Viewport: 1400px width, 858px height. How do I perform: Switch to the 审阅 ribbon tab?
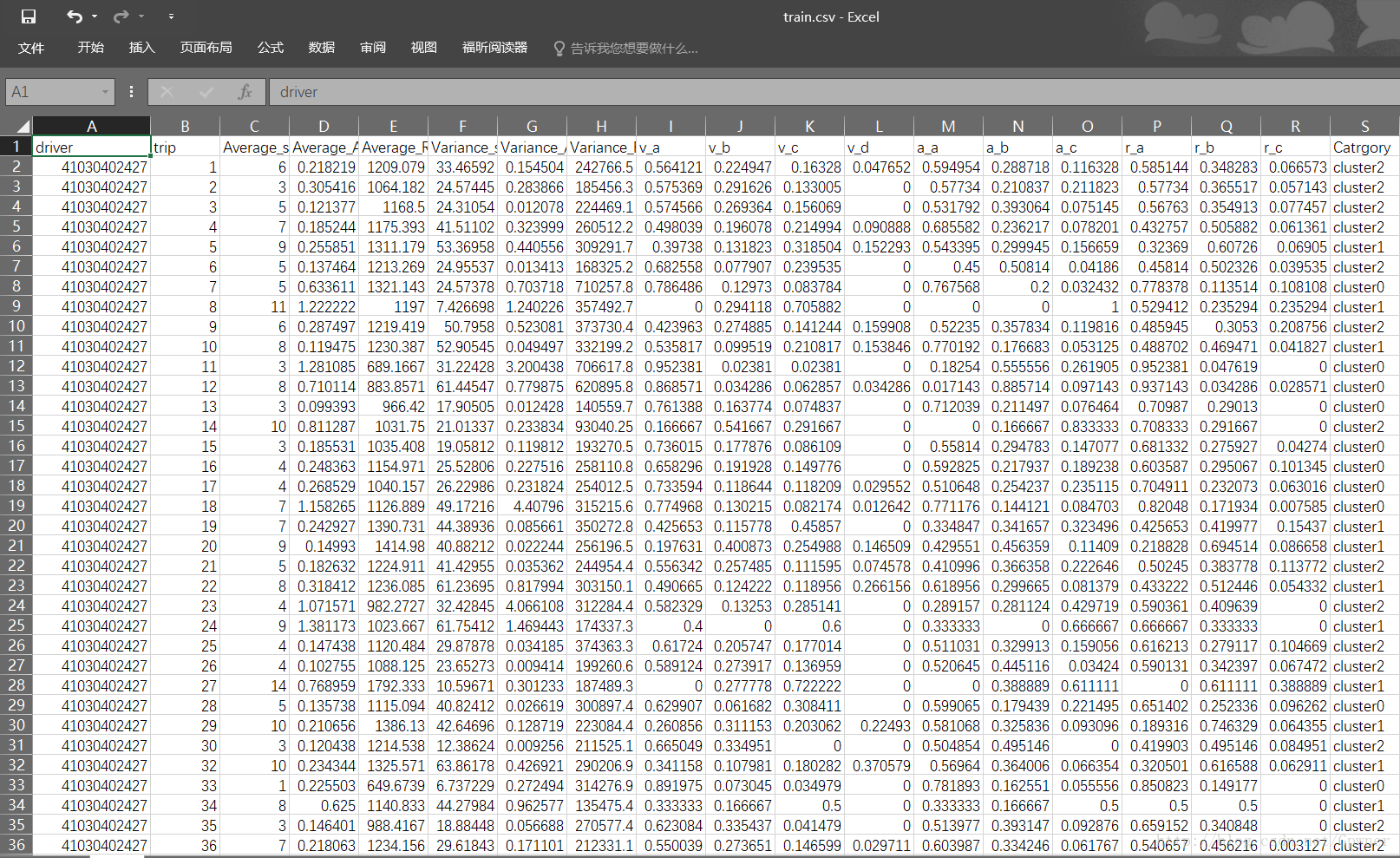pyautogui.click(x=373, y=48)
